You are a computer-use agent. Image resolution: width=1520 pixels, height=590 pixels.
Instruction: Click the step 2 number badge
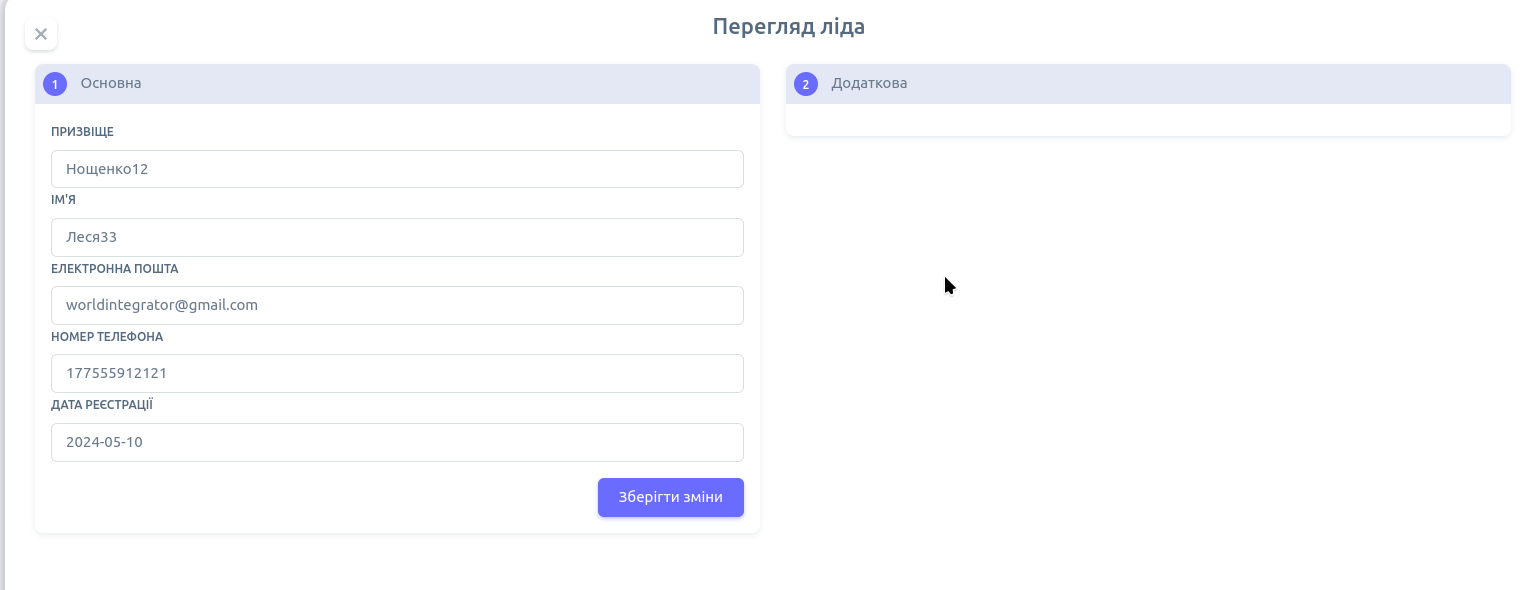coord(806,84)
